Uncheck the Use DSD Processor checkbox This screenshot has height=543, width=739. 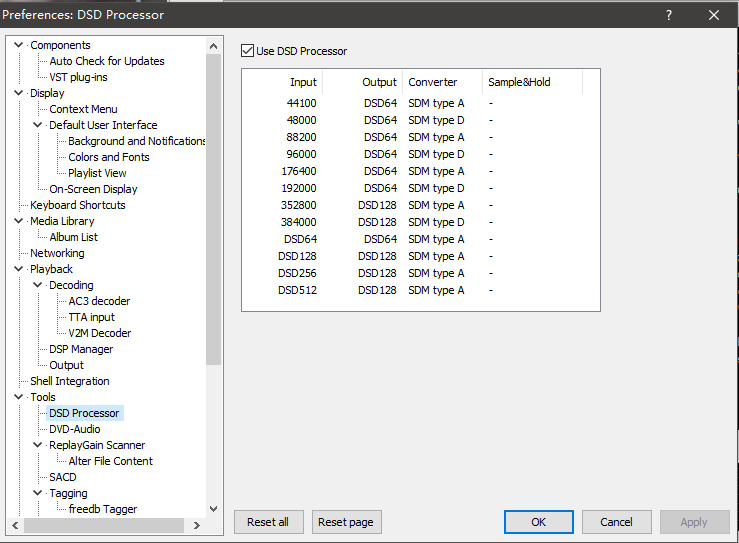[x=248, y=51]
